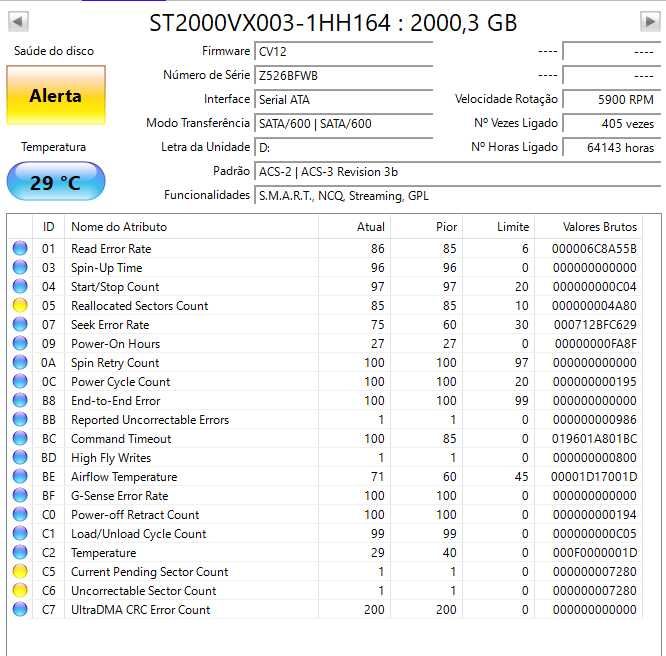666x656 pixels.
Task: Click the Atual column header
Action: tap(355, 226)
